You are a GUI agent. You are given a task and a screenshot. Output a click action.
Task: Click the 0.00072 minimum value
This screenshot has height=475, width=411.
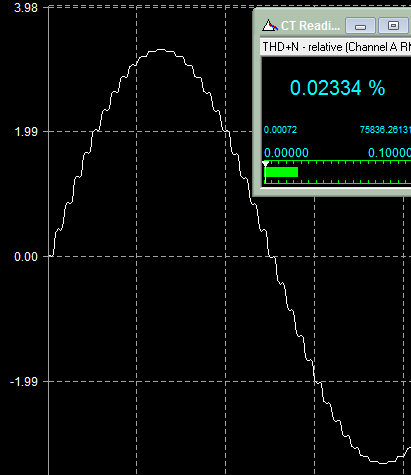(280, 130)
